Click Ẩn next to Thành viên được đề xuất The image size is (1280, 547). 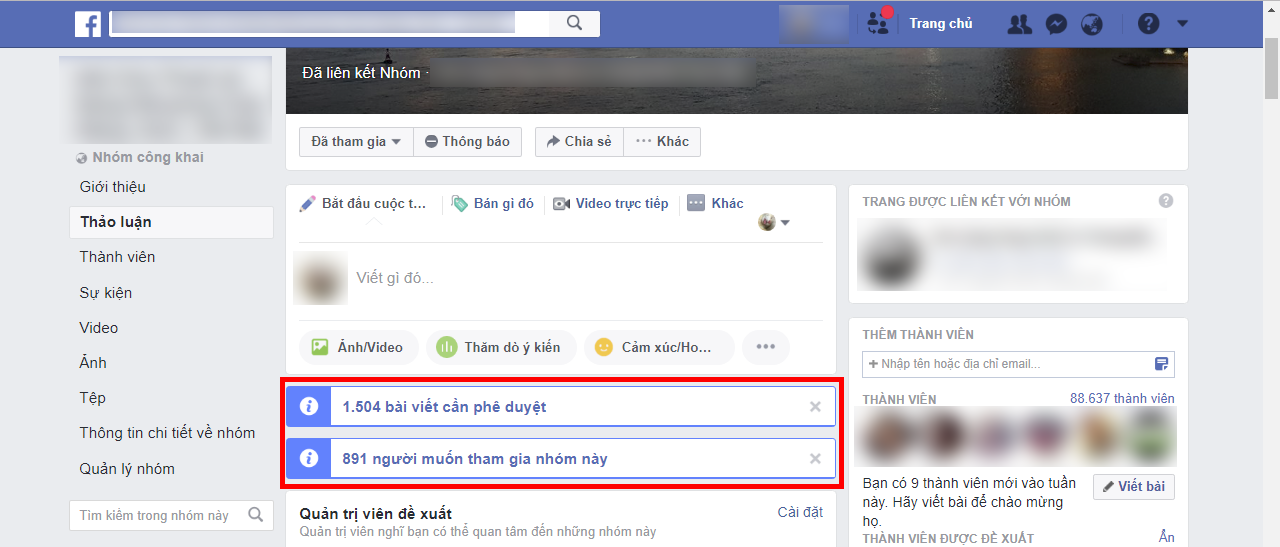(x=1166, y=538)
